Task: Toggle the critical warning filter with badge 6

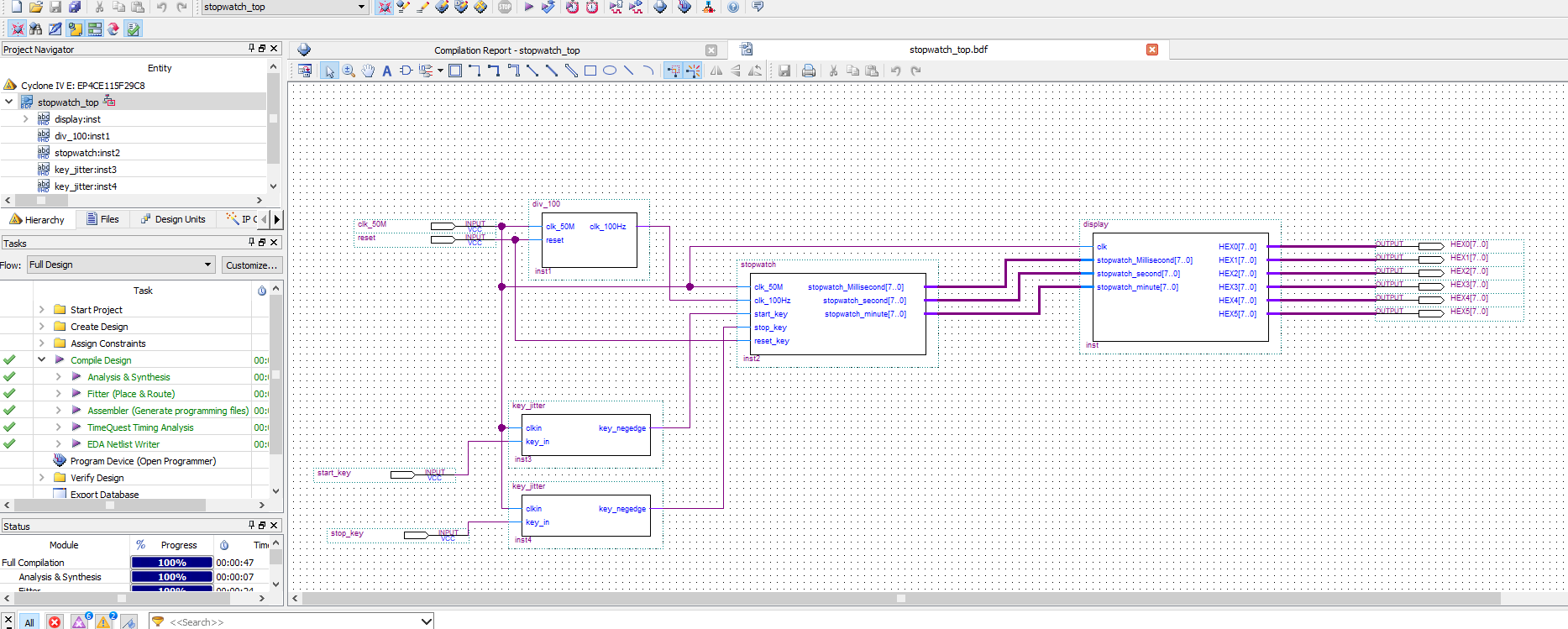Action: point(80,621)
